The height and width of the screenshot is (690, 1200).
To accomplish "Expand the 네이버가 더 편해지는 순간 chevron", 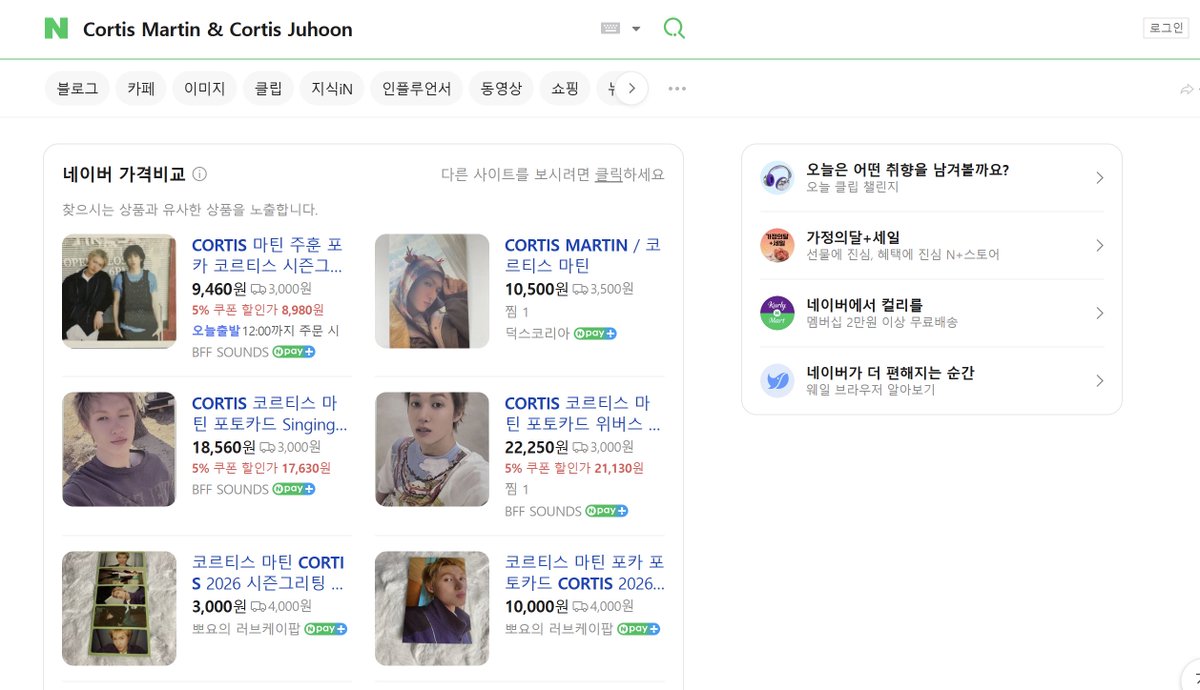I will coord(1099,381).
